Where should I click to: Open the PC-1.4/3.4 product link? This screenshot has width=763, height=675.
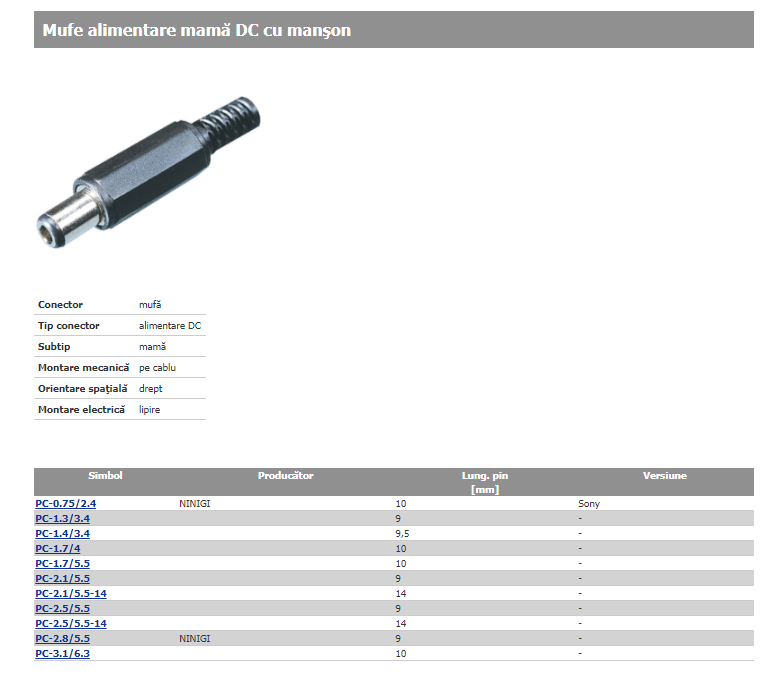click(62, 533)
